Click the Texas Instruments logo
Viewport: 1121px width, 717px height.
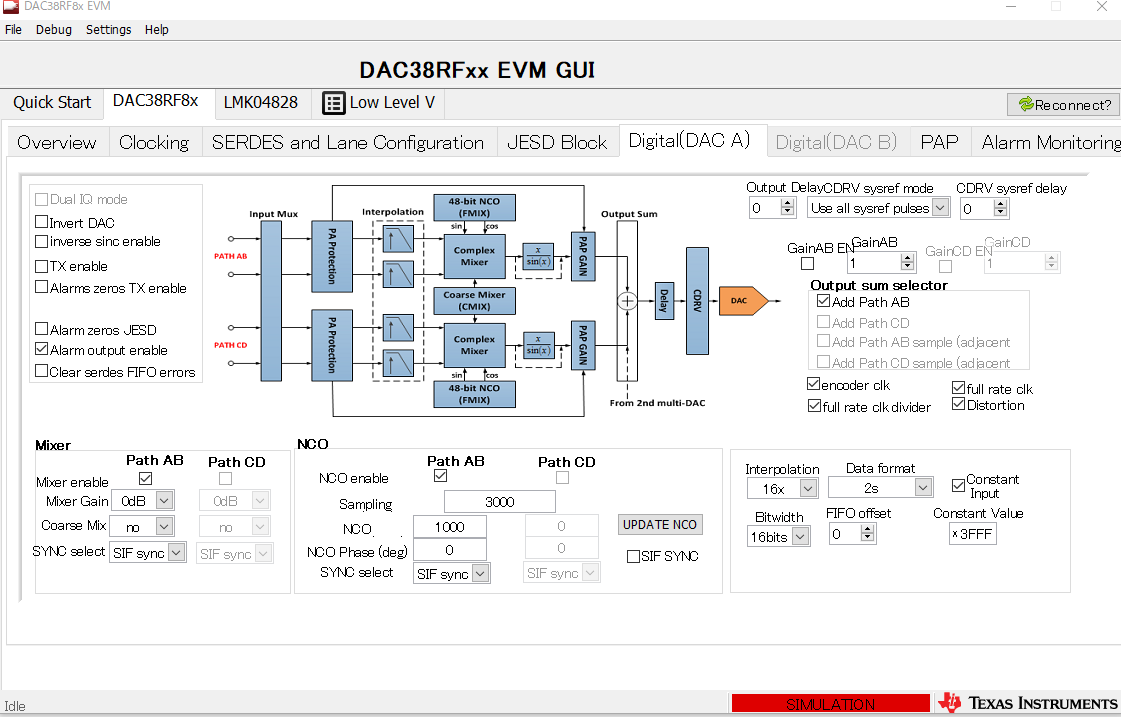coord(1028,703)
